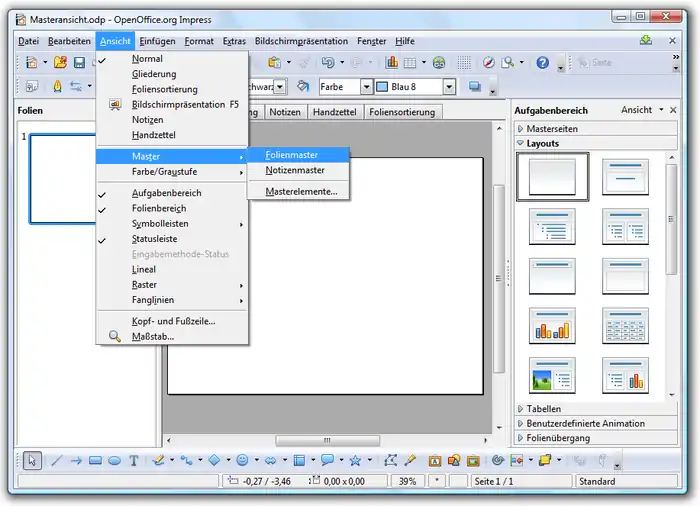Click the Save floppy disk icon
700x506 pixels.
pyautogui.click(x=79, y=63)
